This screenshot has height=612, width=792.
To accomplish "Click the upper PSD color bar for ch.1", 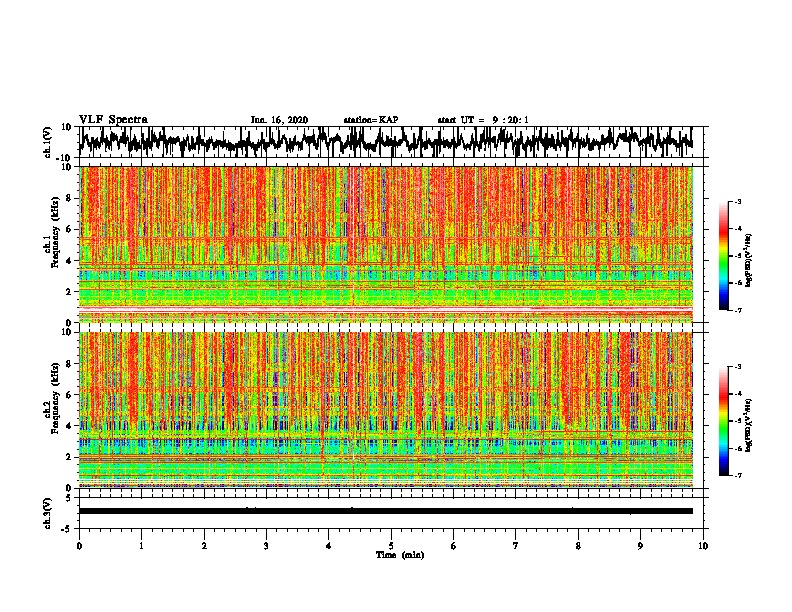I will point(723,256).
